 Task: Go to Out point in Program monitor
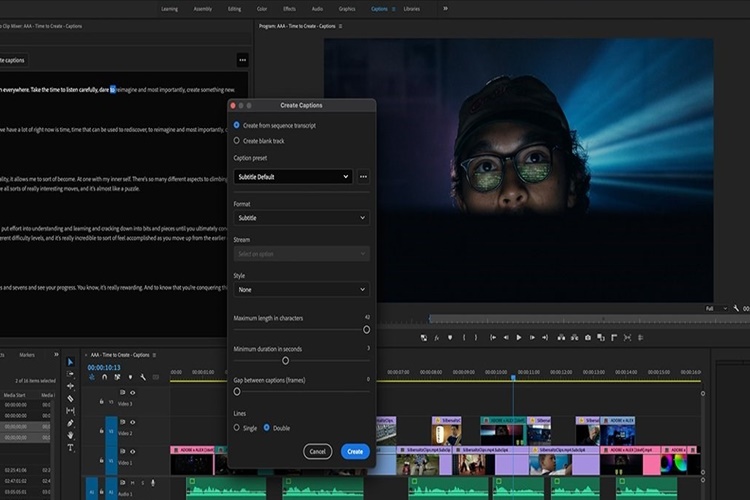pyautogui.click(x=545, y=337)
